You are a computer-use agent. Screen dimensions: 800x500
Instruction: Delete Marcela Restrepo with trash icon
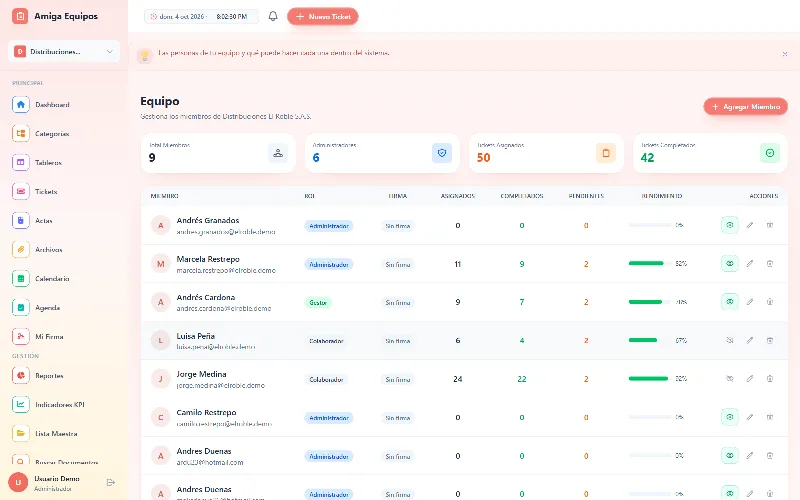pyautogui.click(x=769, y=264)
